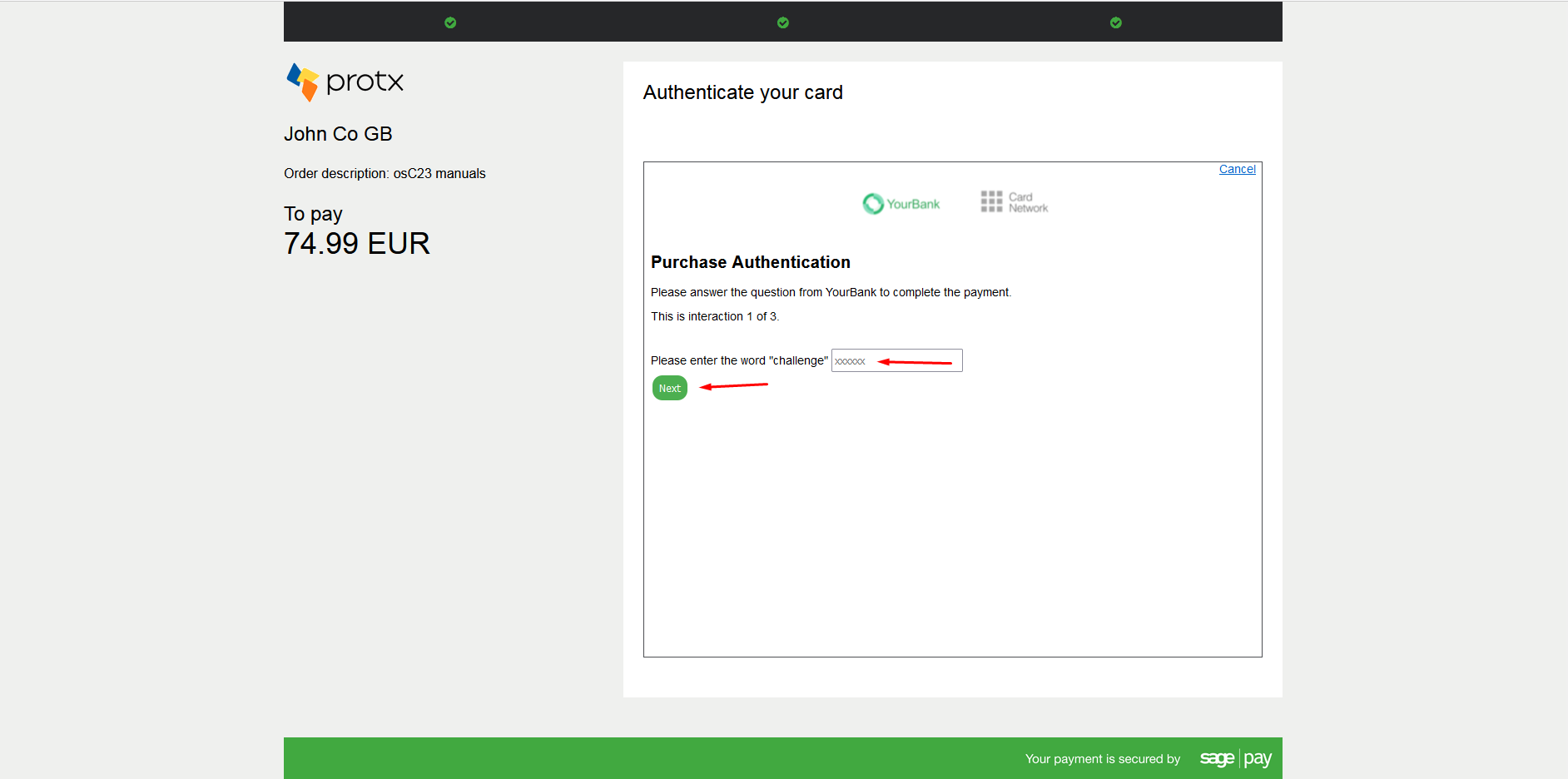Click the protx logo
The height and width of the screenshot is (779, 1568).
click(345, 82)
